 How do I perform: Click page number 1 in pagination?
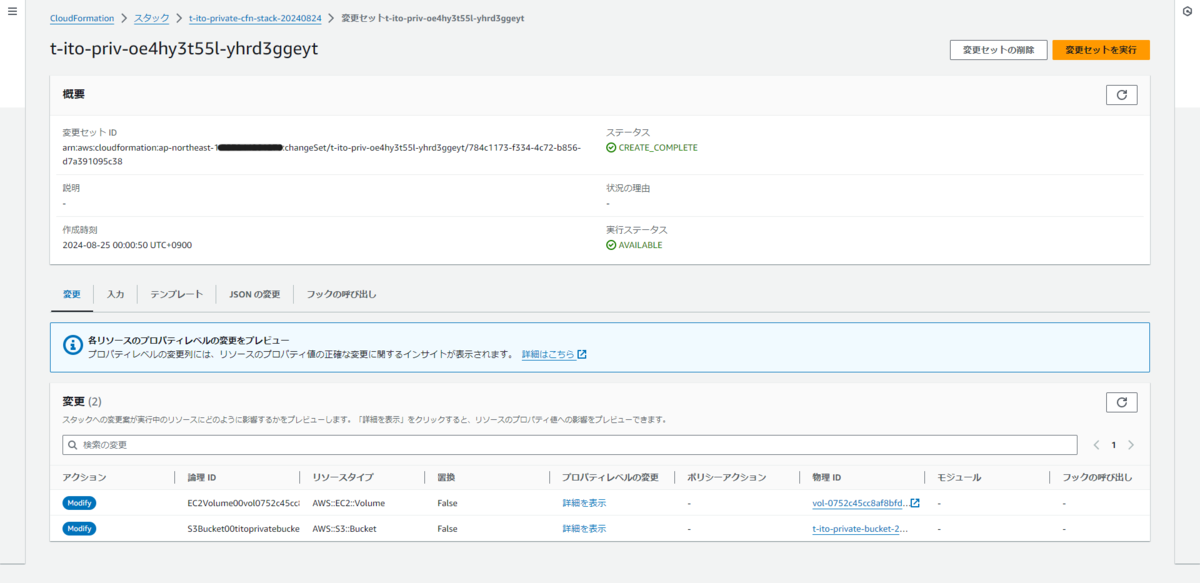pos(1113,445)
